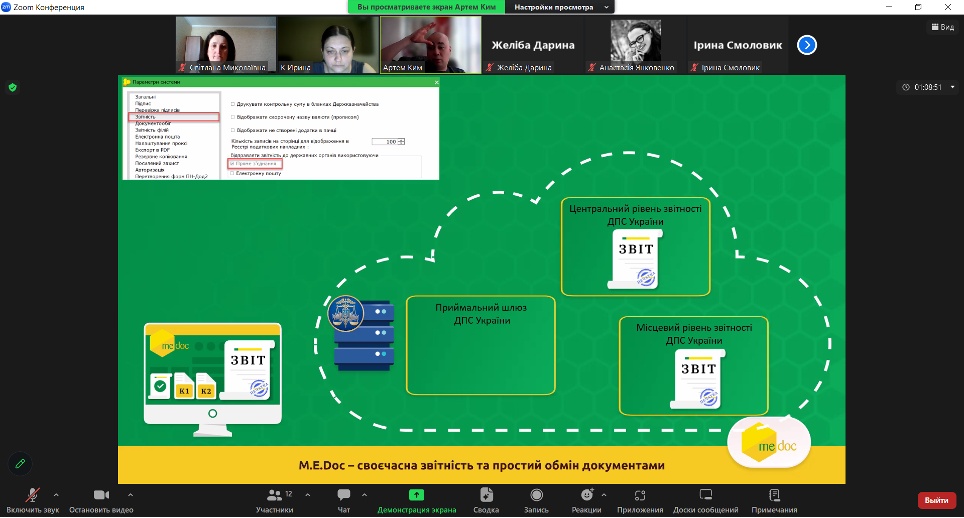
Task: Select Підпис in settings list
Action: [143, 104]
